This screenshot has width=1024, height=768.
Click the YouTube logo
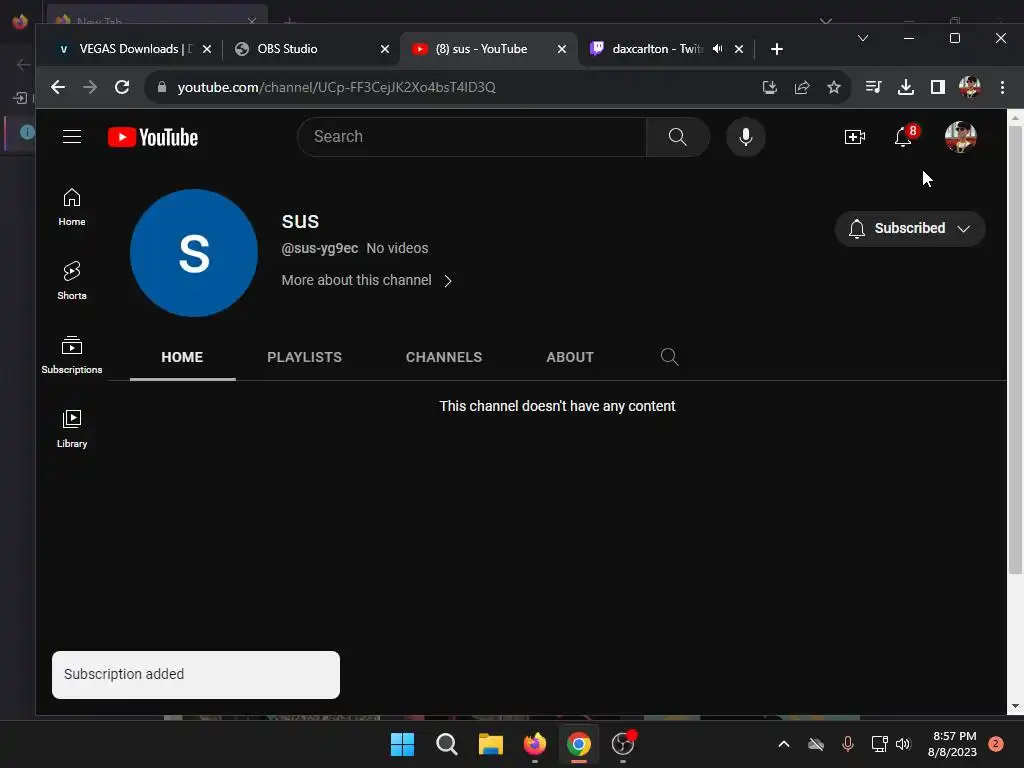[x=153, y=137]
